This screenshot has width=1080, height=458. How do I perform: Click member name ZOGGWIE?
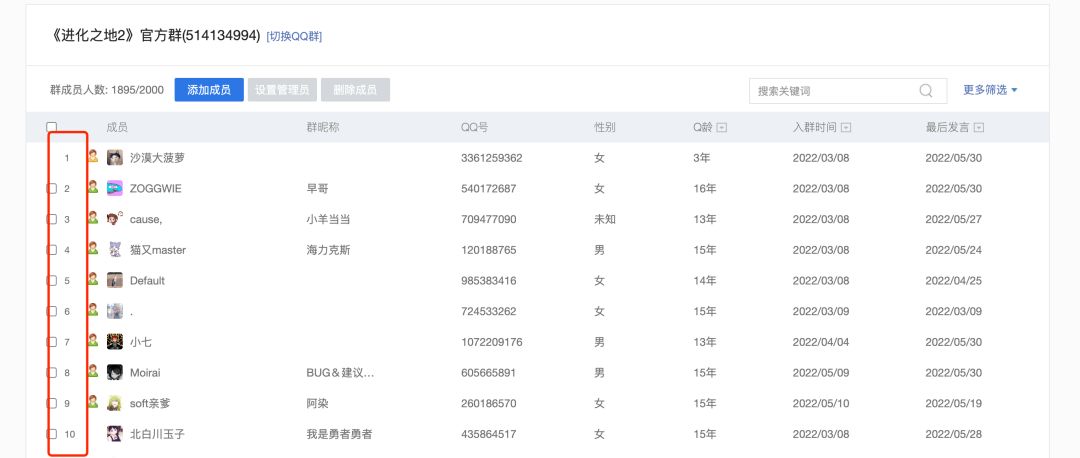coord(156,188)
